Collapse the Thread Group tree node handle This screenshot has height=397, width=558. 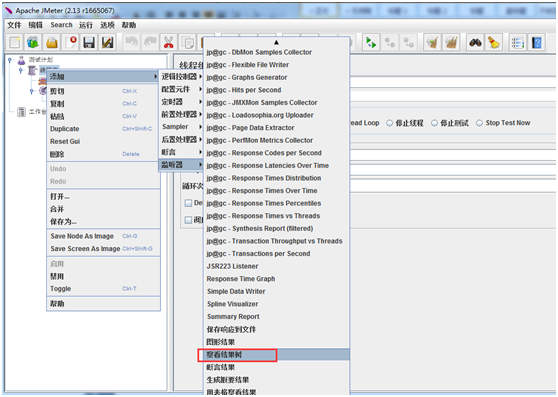click(x=21, y=70)
